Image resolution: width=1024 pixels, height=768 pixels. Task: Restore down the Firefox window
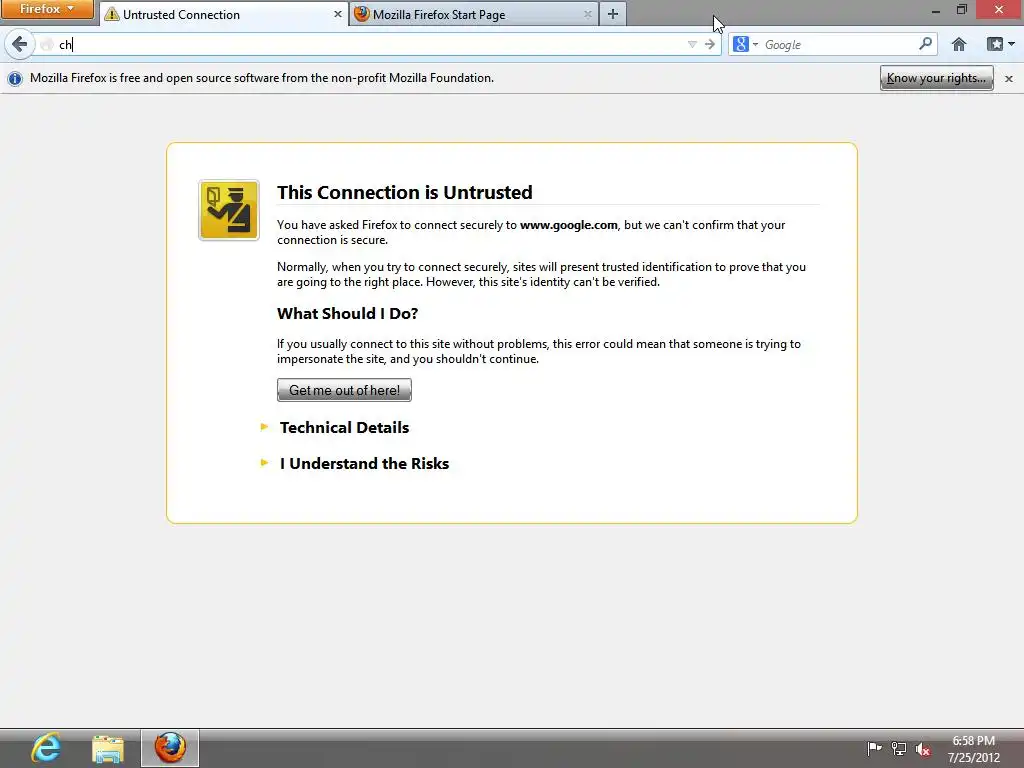point(962,10)
